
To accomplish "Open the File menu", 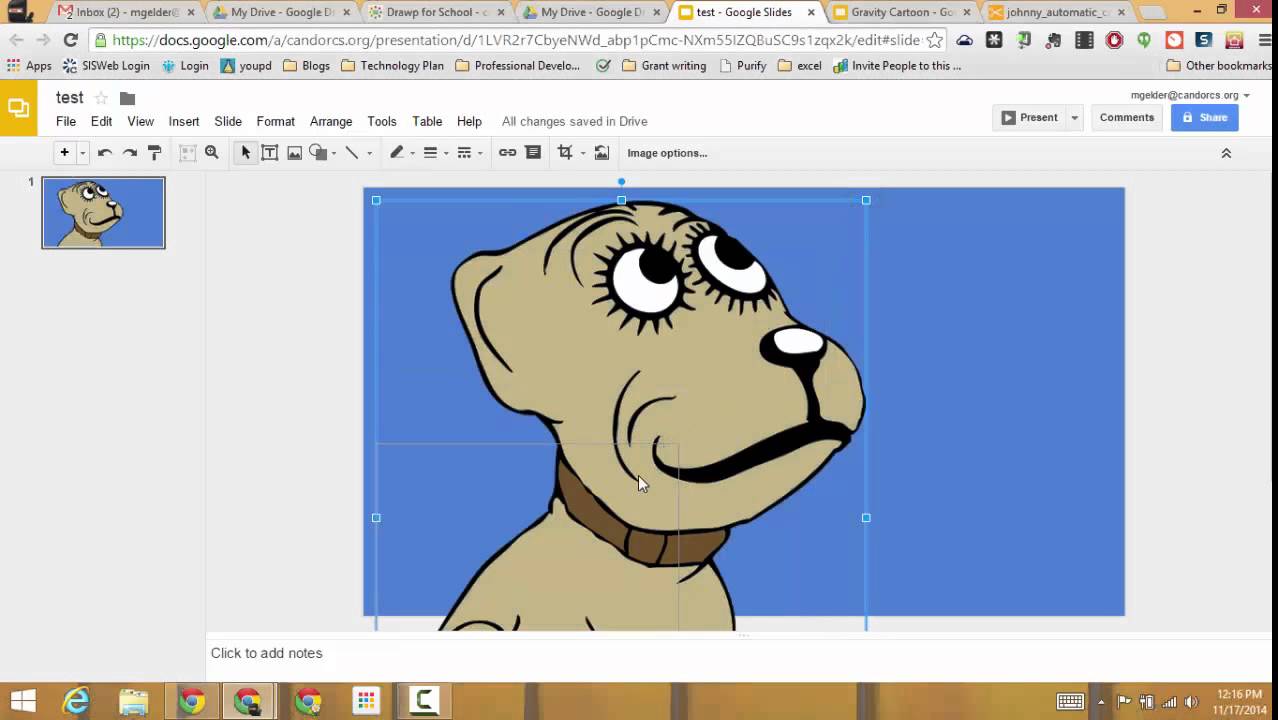I will click(66, 121).
